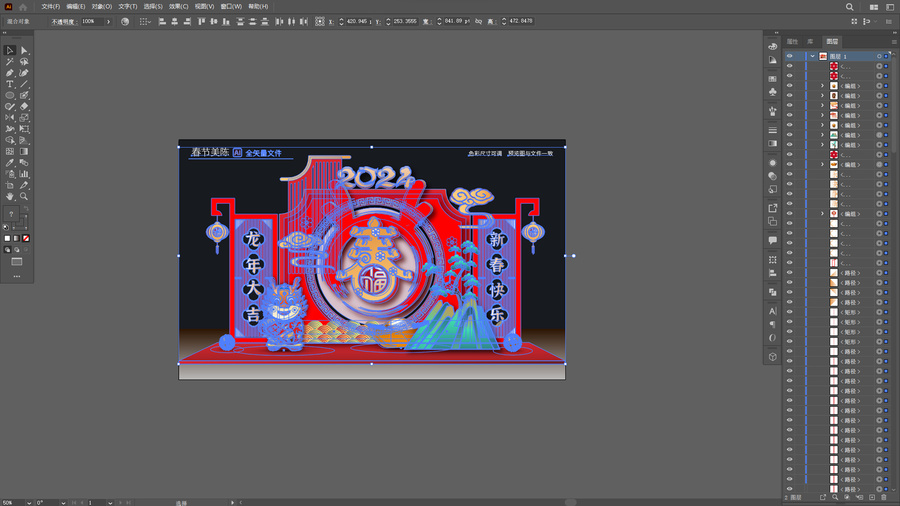Open the Character panel 'A' icon

(x=773, y=312)
